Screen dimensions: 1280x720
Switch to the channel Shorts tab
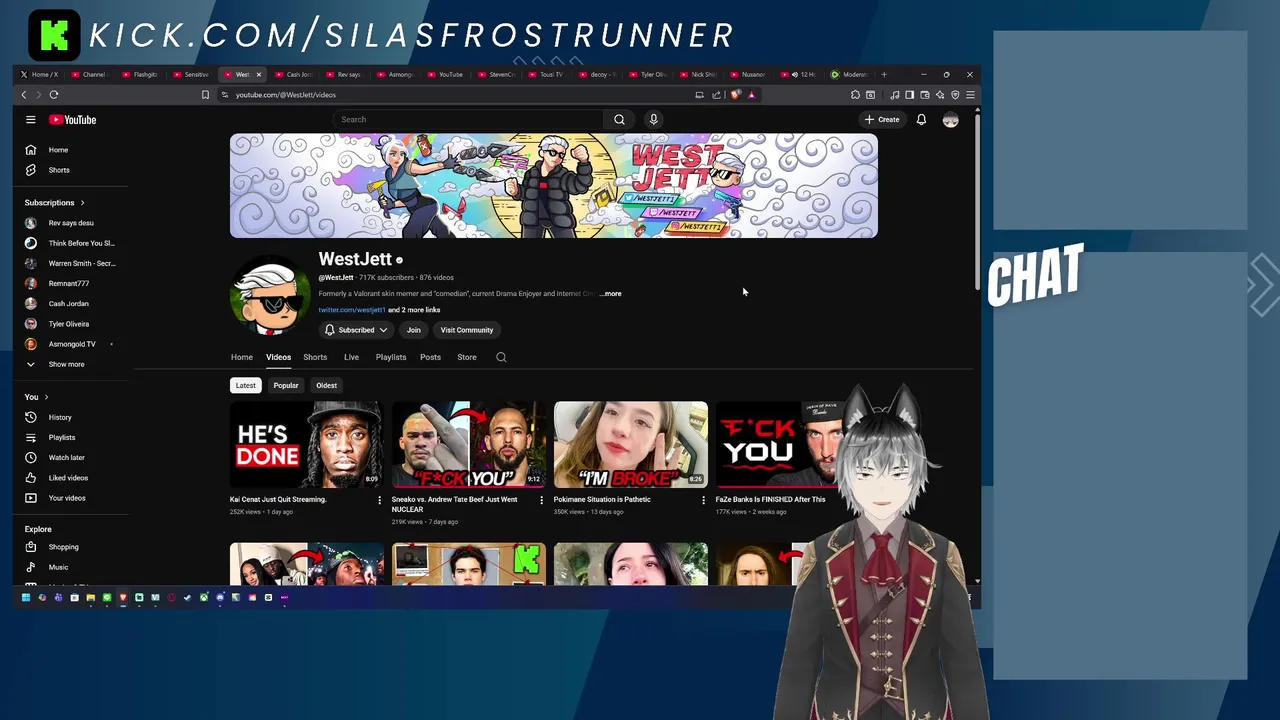pyautogui.click(x=315, y=357)
